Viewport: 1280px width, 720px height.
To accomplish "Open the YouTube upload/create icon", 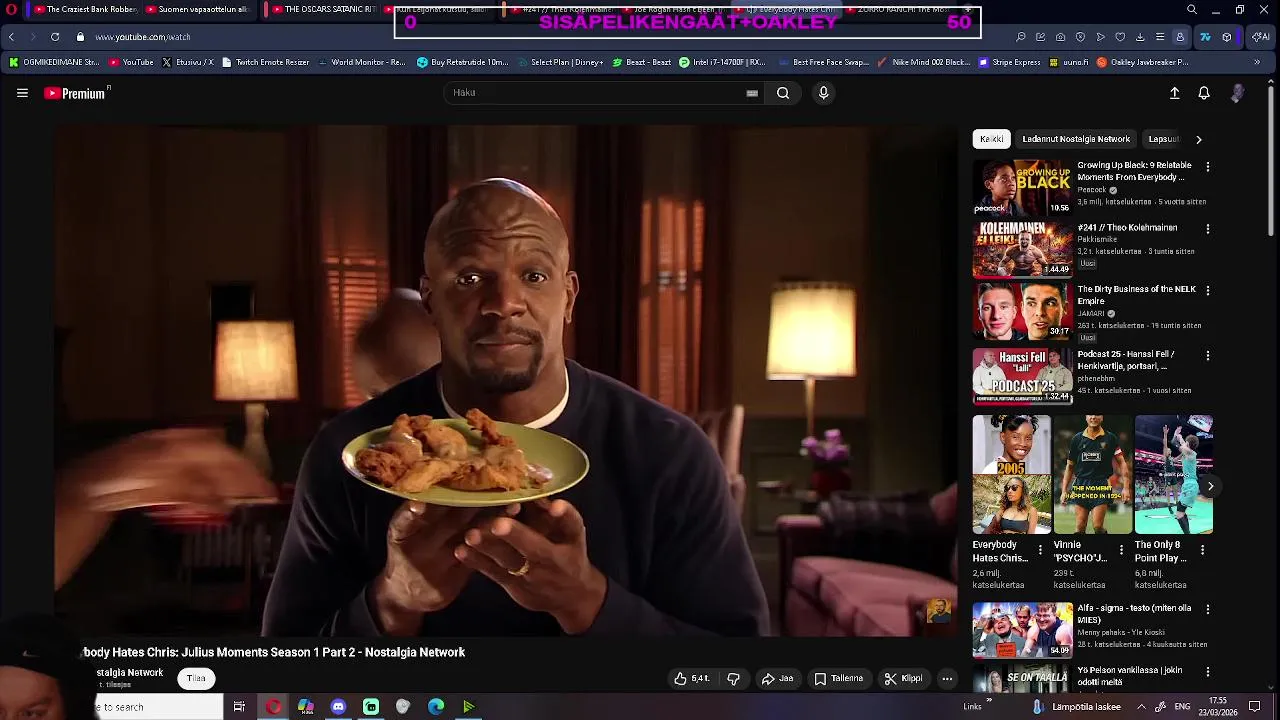I will pos(1175,93).
